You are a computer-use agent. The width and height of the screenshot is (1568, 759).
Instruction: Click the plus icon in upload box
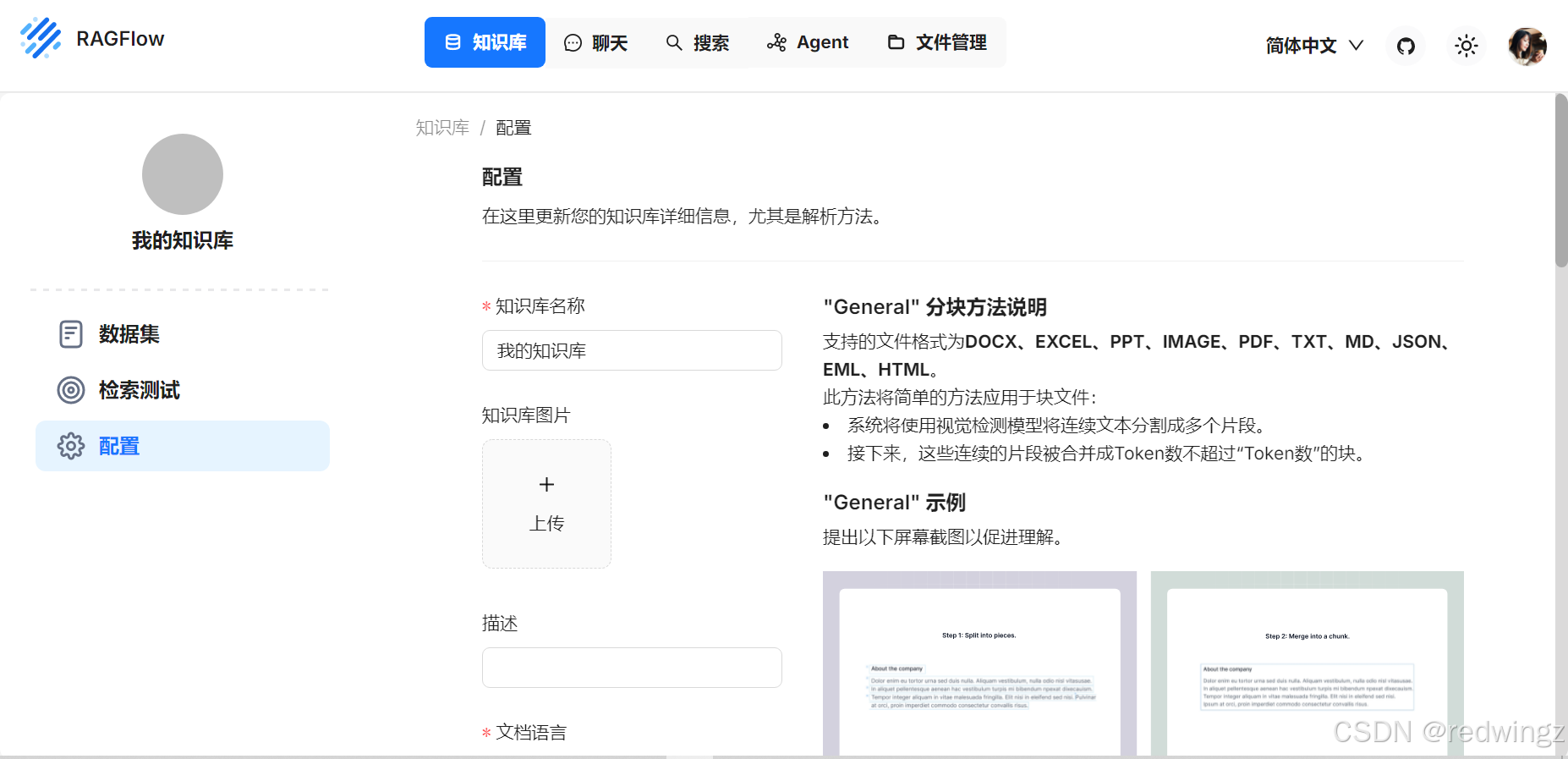coord(546,484)
